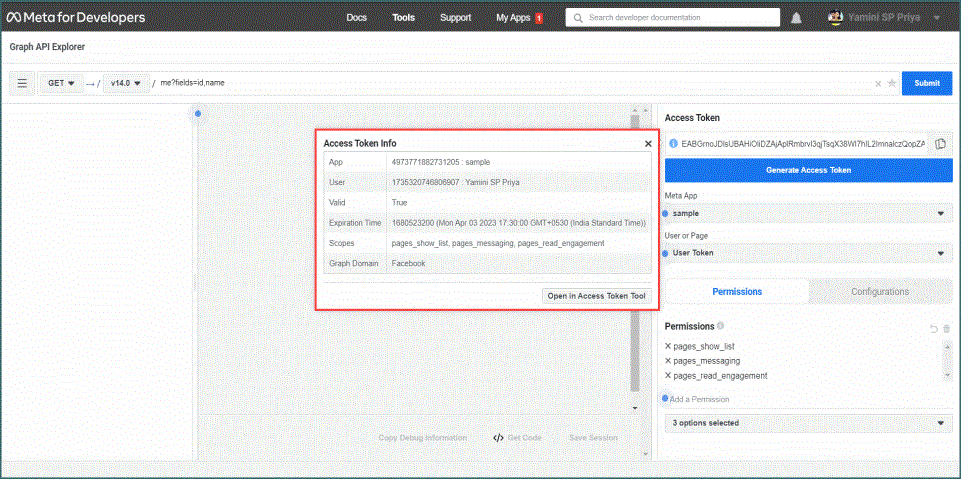The image size is (961, 479).
Task: Undo permission changes with revert icon
Action: click(x=934, y=328)
